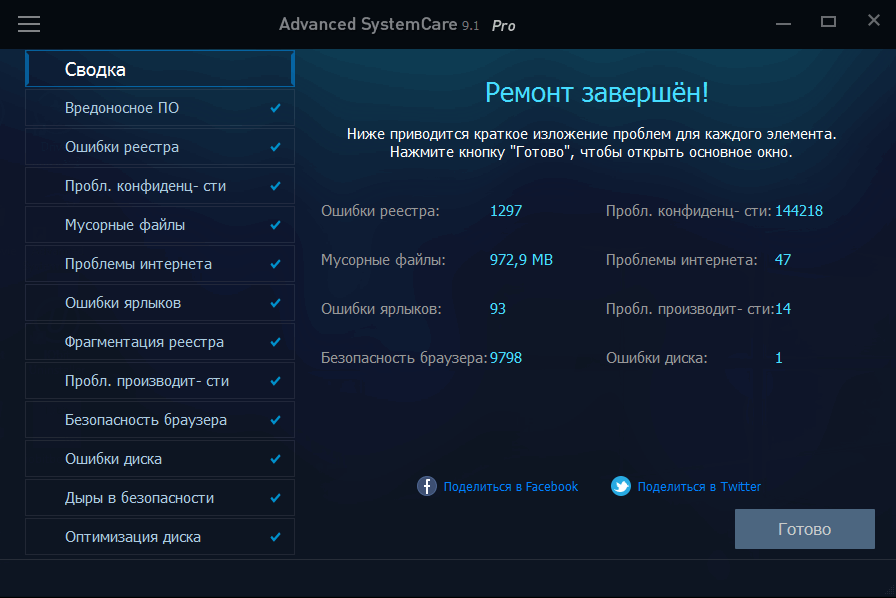Open Дыры в безопасности sidebar item
The image size is (896, 598).
coord(160,497)
